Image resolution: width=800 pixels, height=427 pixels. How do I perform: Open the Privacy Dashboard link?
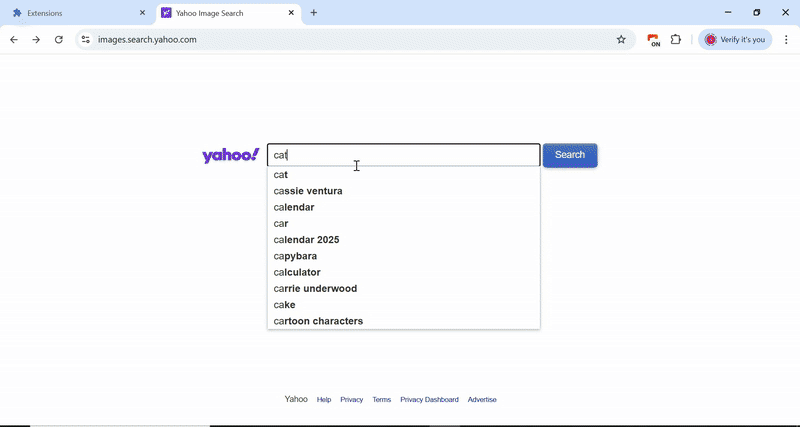[x=429, y=400]
